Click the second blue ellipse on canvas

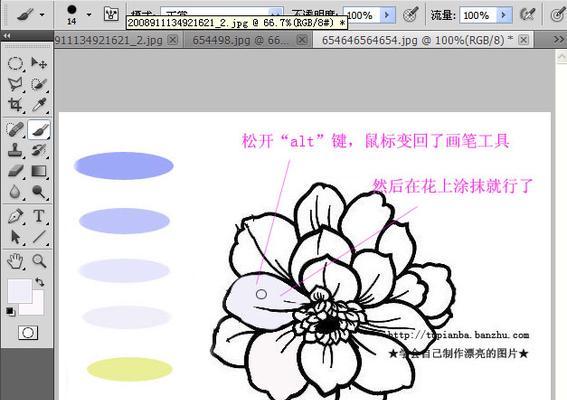124,221
